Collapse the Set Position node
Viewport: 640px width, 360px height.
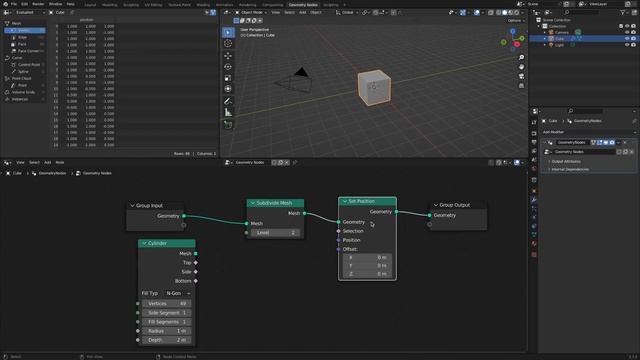344,201
